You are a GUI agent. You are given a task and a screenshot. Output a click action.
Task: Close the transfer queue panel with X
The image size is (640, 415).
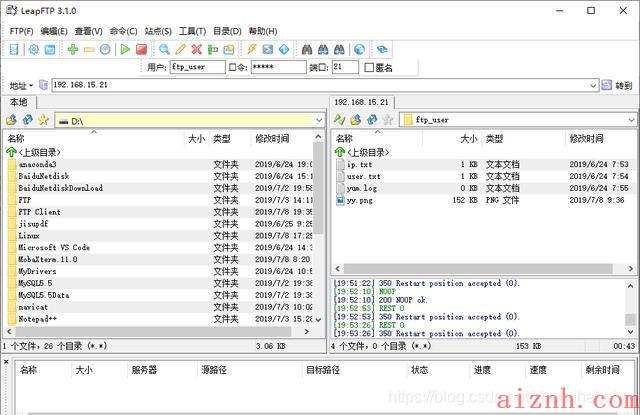7,362
